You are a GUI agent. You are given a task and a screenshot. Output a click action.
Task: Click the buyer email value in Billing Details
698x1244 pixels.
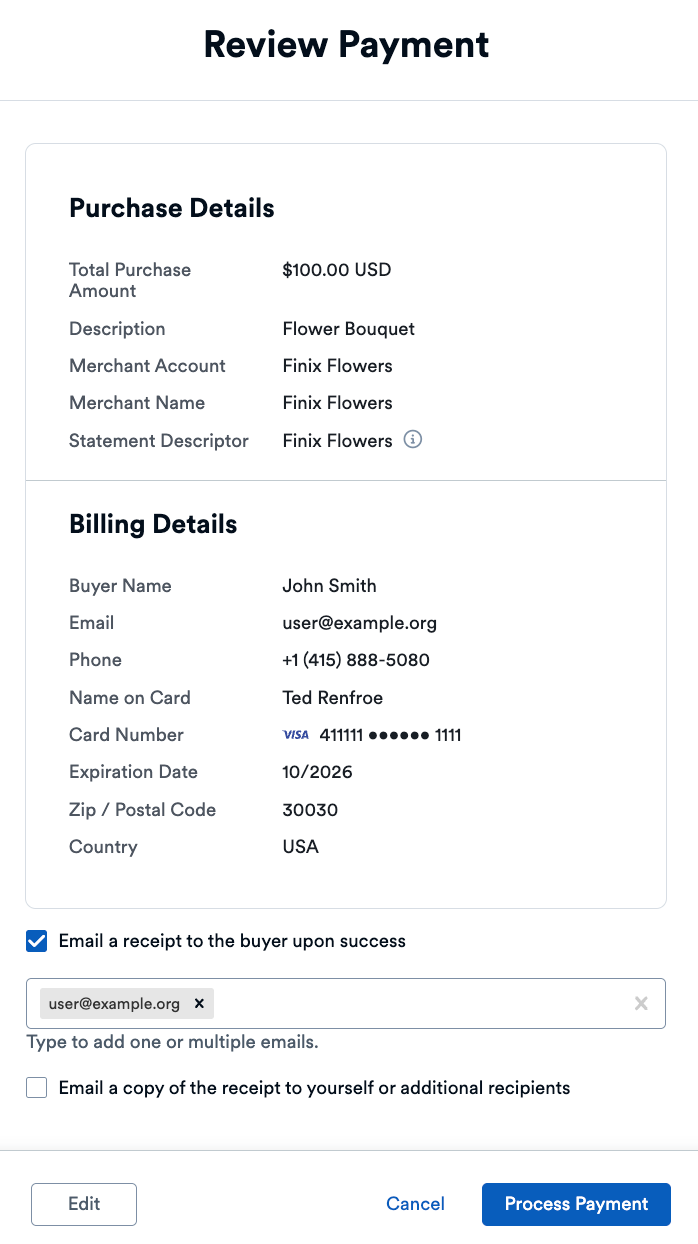(360, 623)
